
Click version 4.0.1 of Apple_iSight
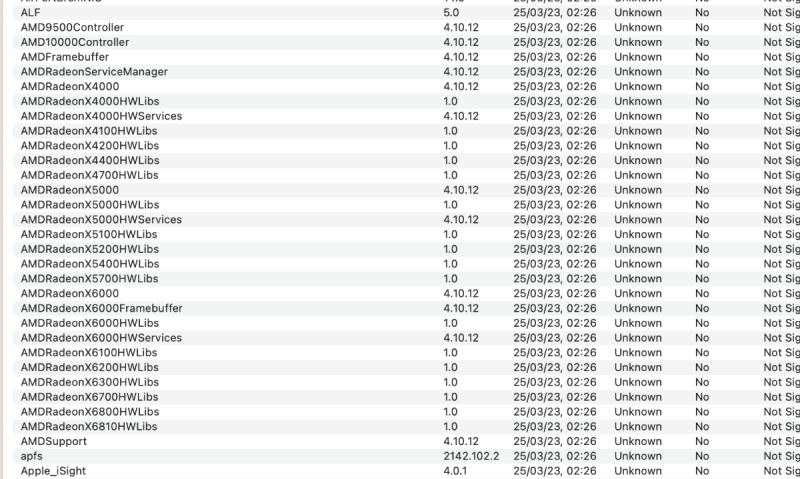(x=455, y=471)
